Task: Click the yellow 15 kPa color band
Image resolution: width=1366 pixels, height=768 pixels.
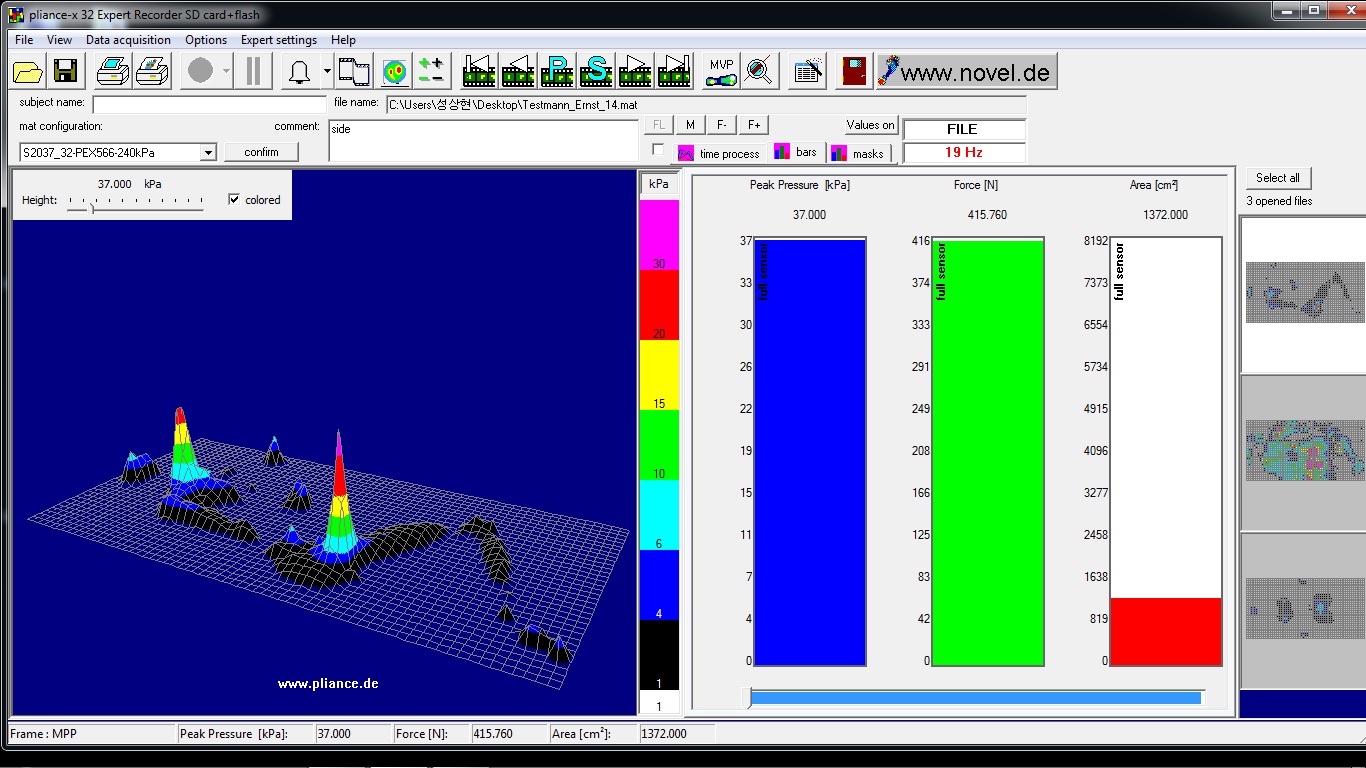Action: point(659,375)
